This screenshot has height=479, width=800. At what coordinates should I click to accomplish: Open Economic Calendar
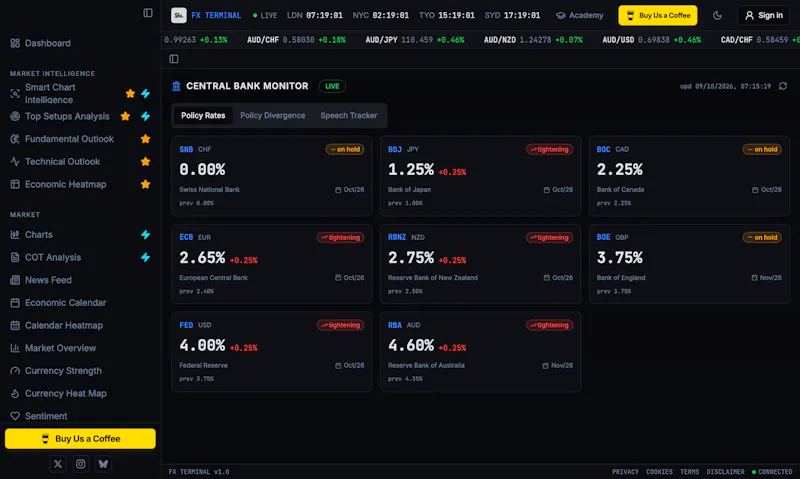tap(65, 302)
